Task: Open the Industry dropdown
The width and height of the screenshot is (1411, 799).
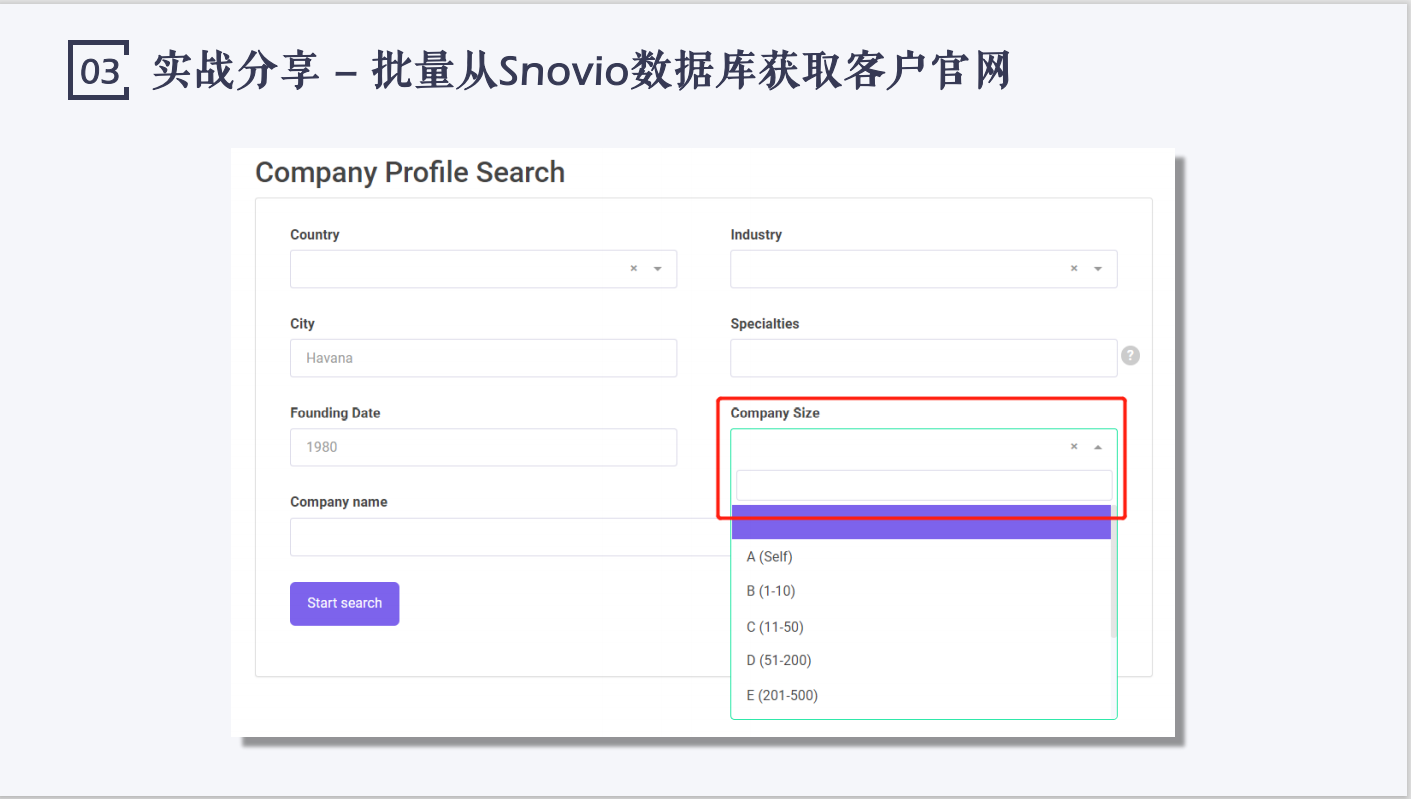Action: [923, 269]
